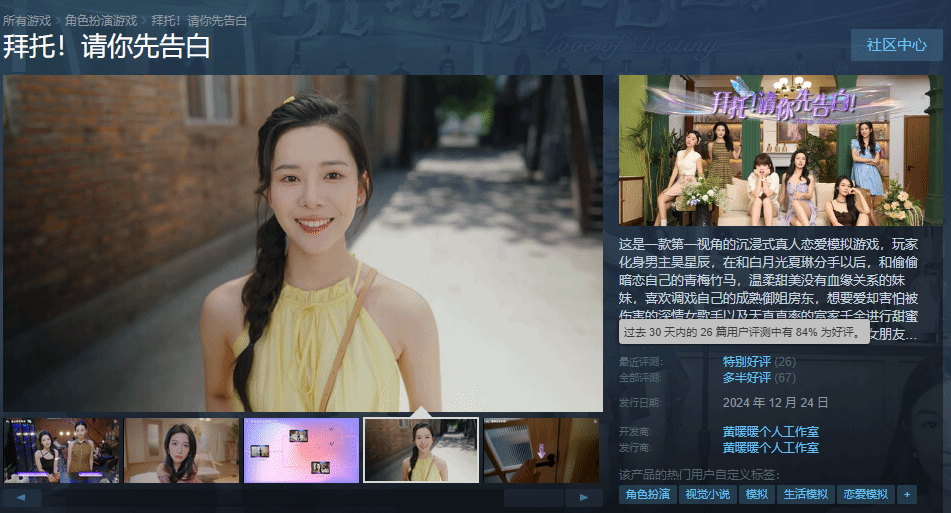
Task: Select the 视觉小说 tag
Action: coord(707,494)
